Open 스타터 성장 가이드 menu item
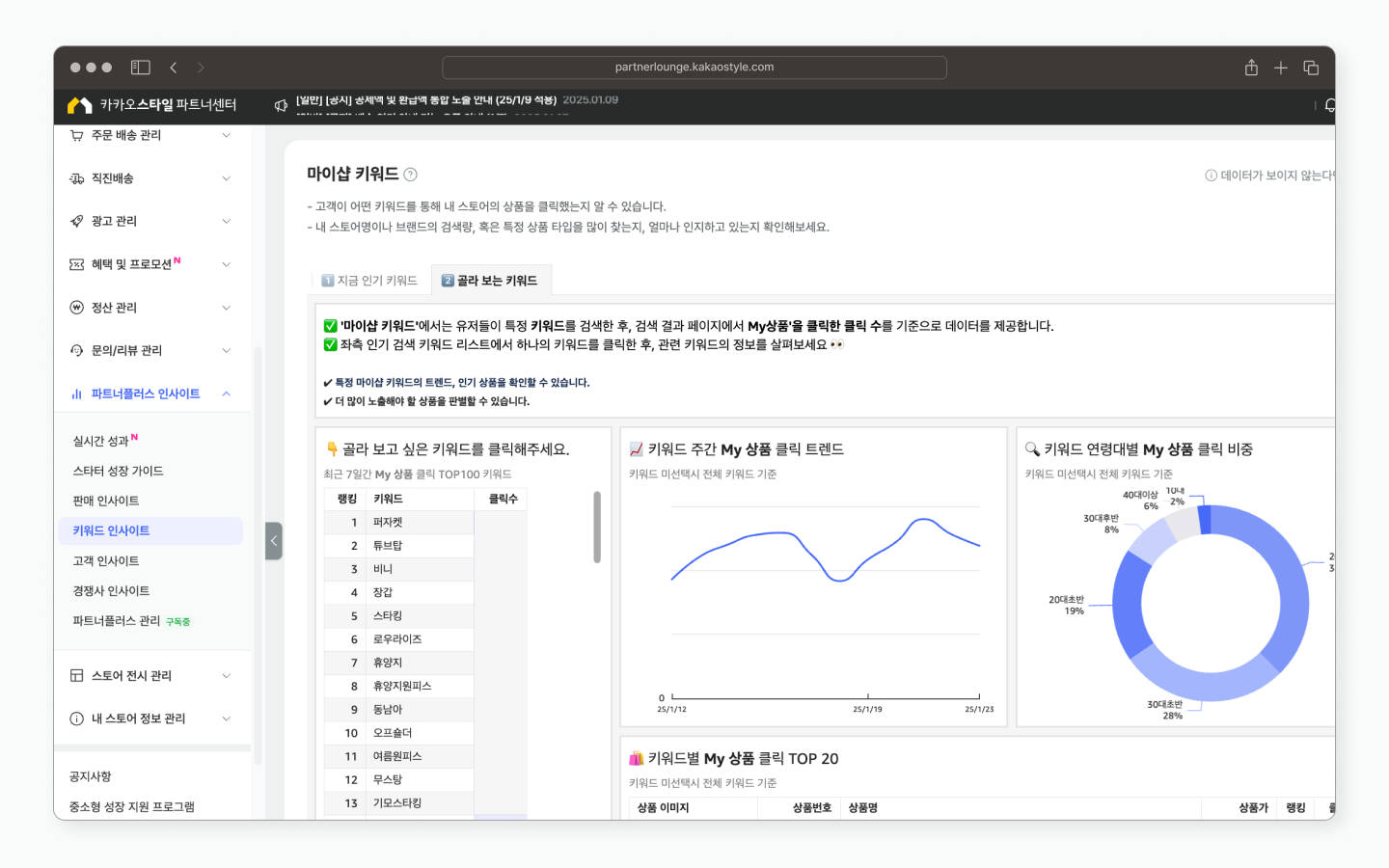 (x=118, y=471)
